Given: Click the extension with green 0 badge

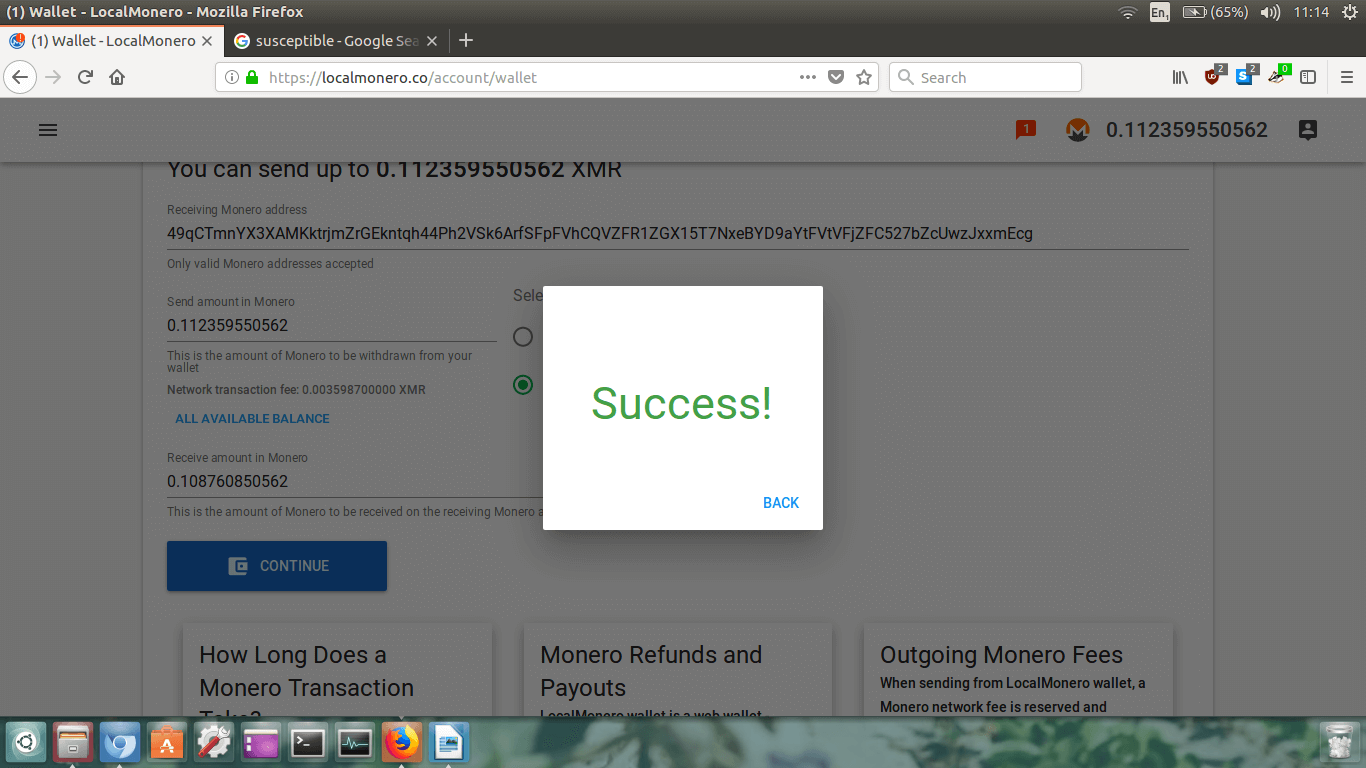Looking at the screenshot, I should tap(1278, 76).
